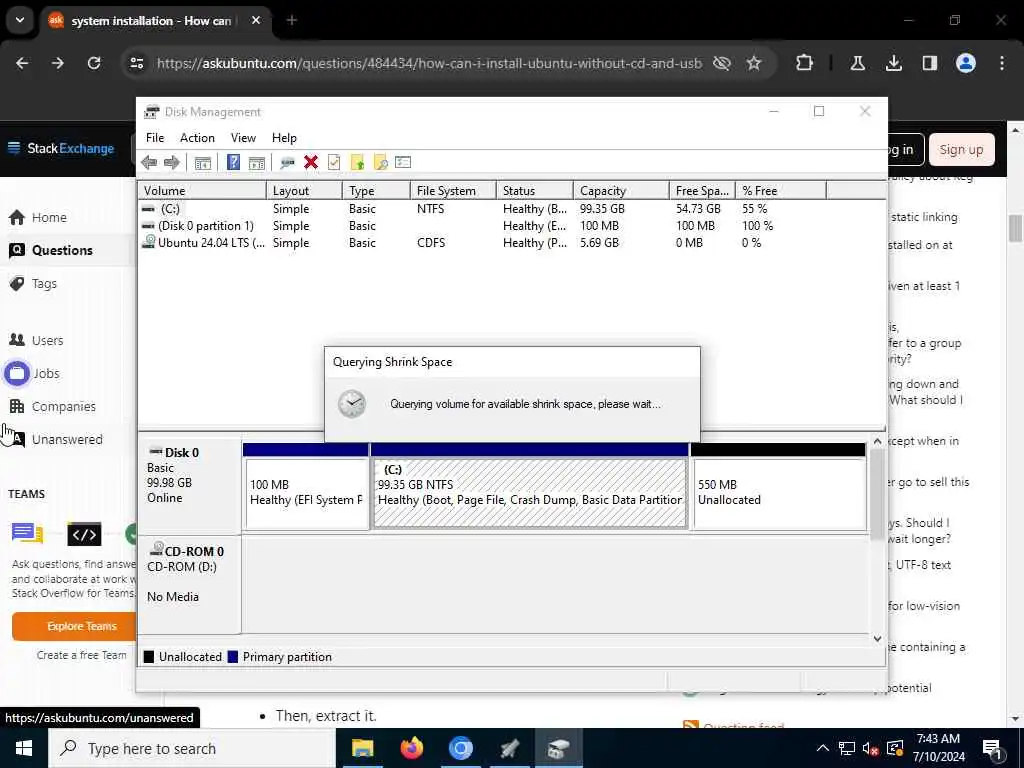
Task: Open the browser profile avatar
Action: pos(966,63)
